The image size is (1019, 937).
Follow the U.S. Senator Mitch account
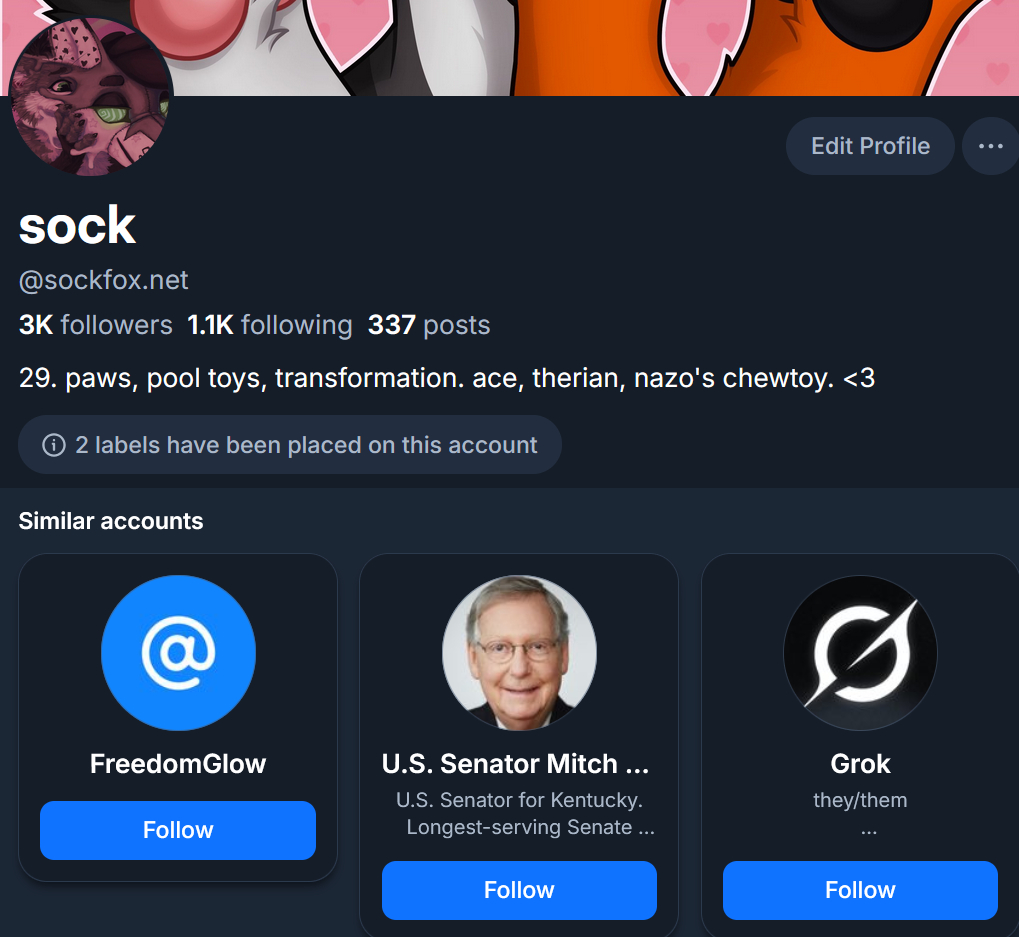(519, 890)
